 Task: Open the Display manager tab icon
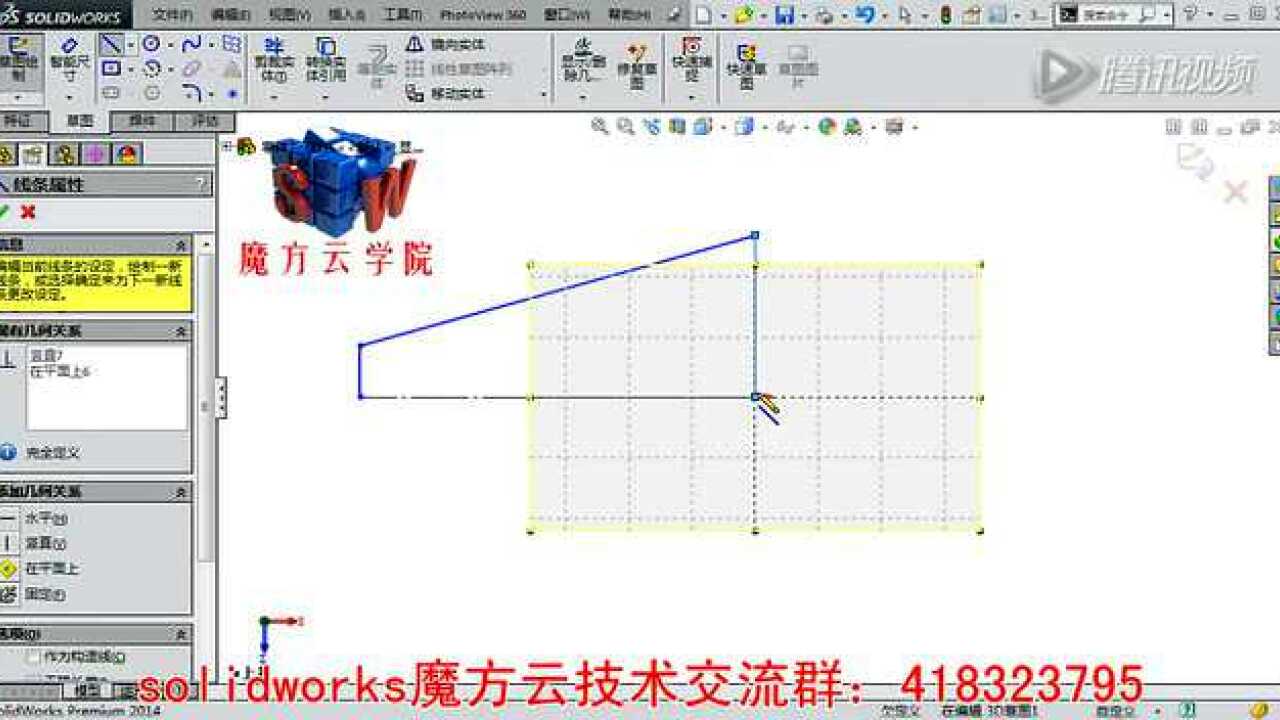pyautogui.click(x=126, y=153)
